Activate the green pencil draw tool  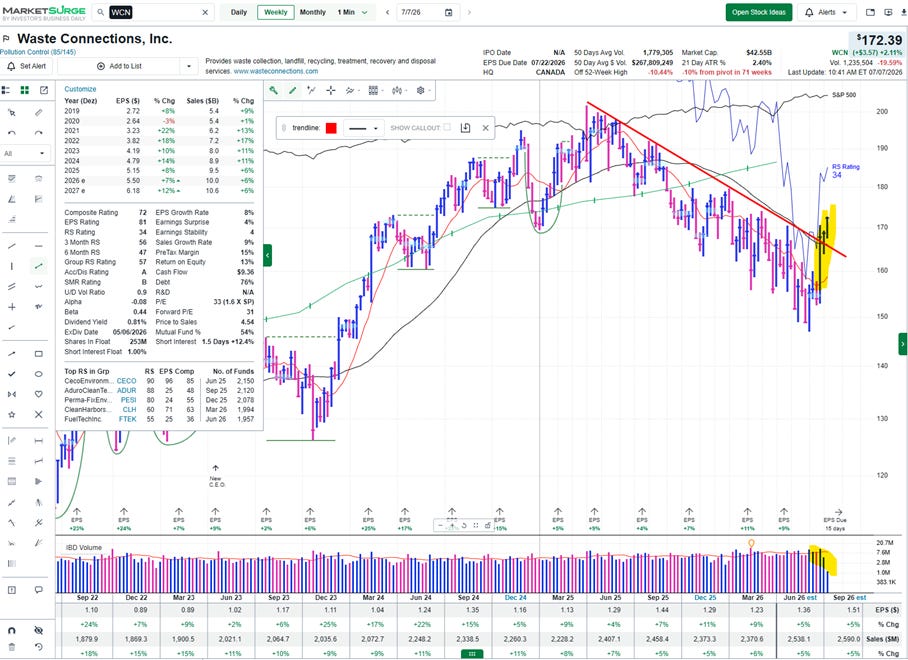pos(292,90)
